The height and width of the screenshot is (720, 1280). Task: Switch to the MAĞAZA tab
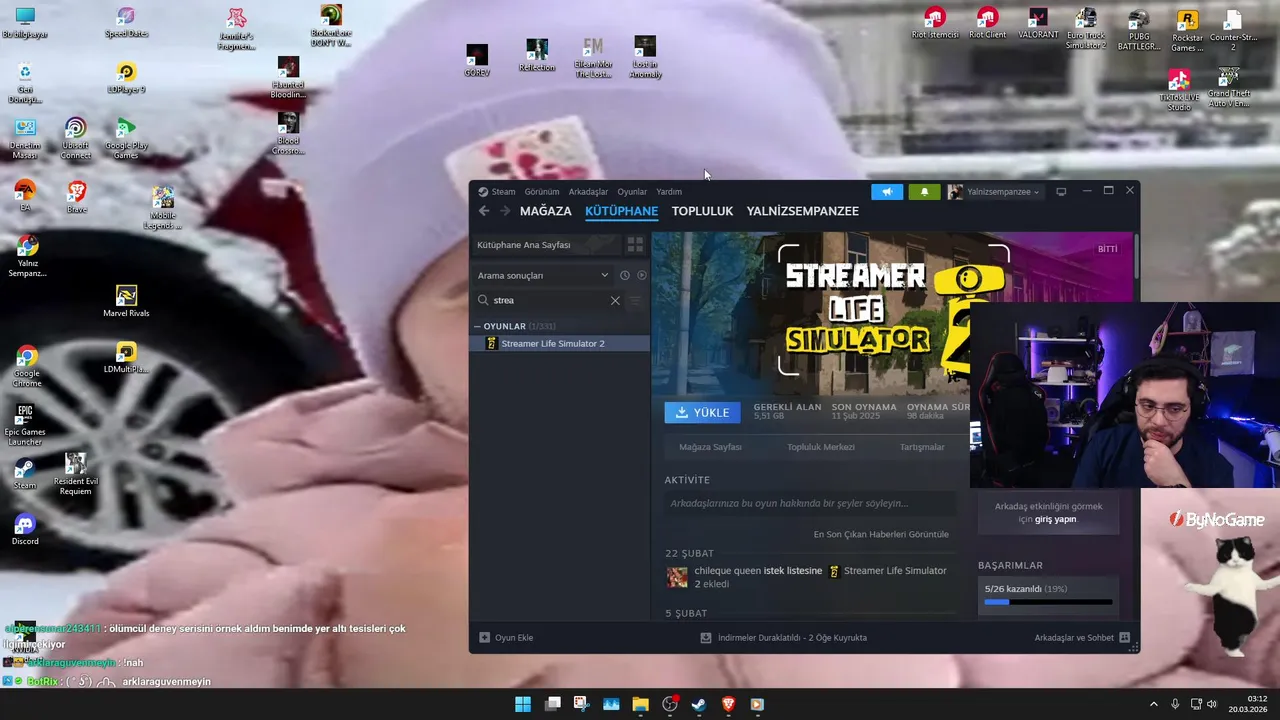pos(545,211)
